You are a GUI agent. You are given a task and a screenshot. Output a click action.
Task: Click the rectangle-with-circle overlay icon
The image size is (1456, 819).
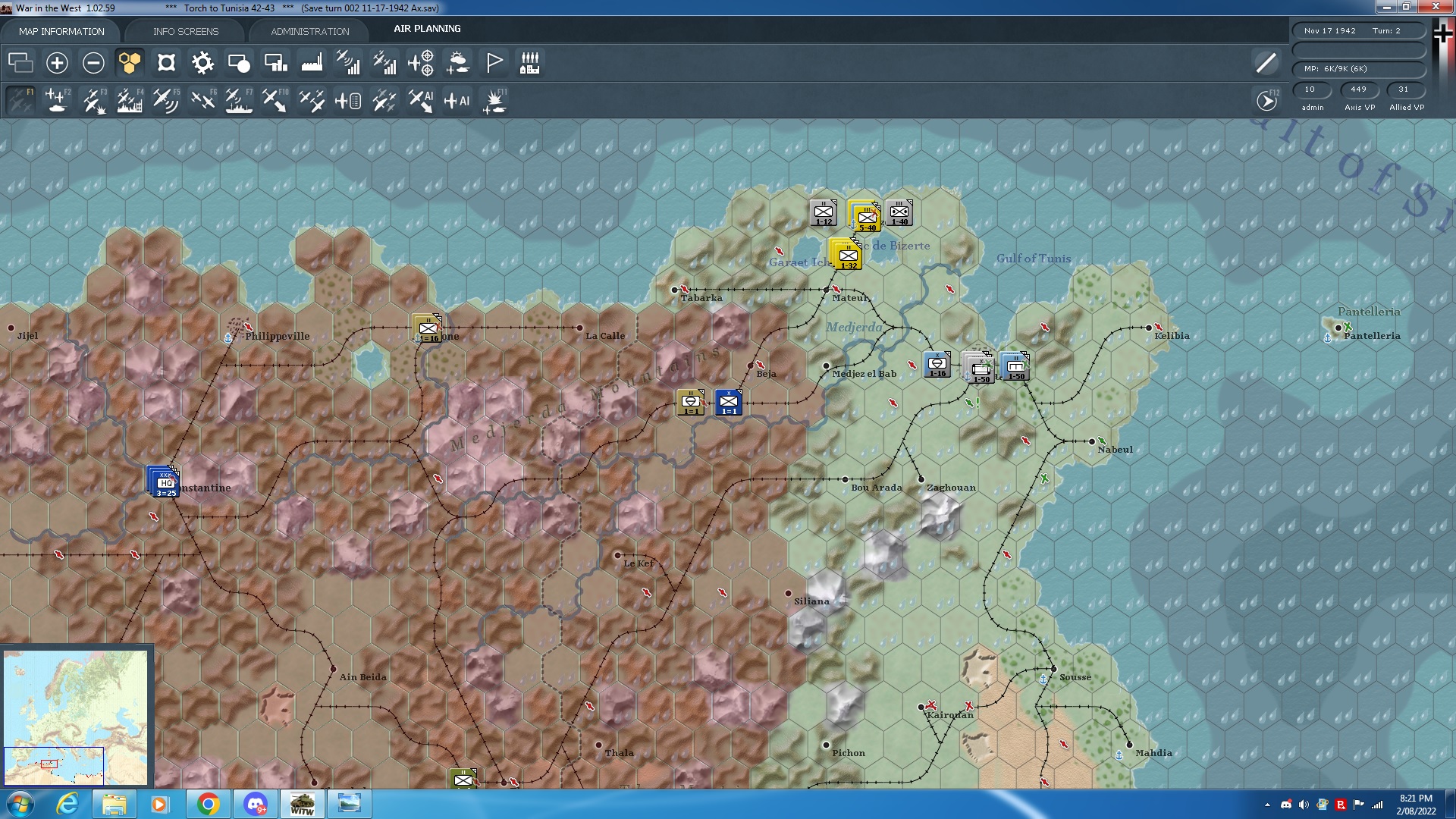(x=239, y=63)
